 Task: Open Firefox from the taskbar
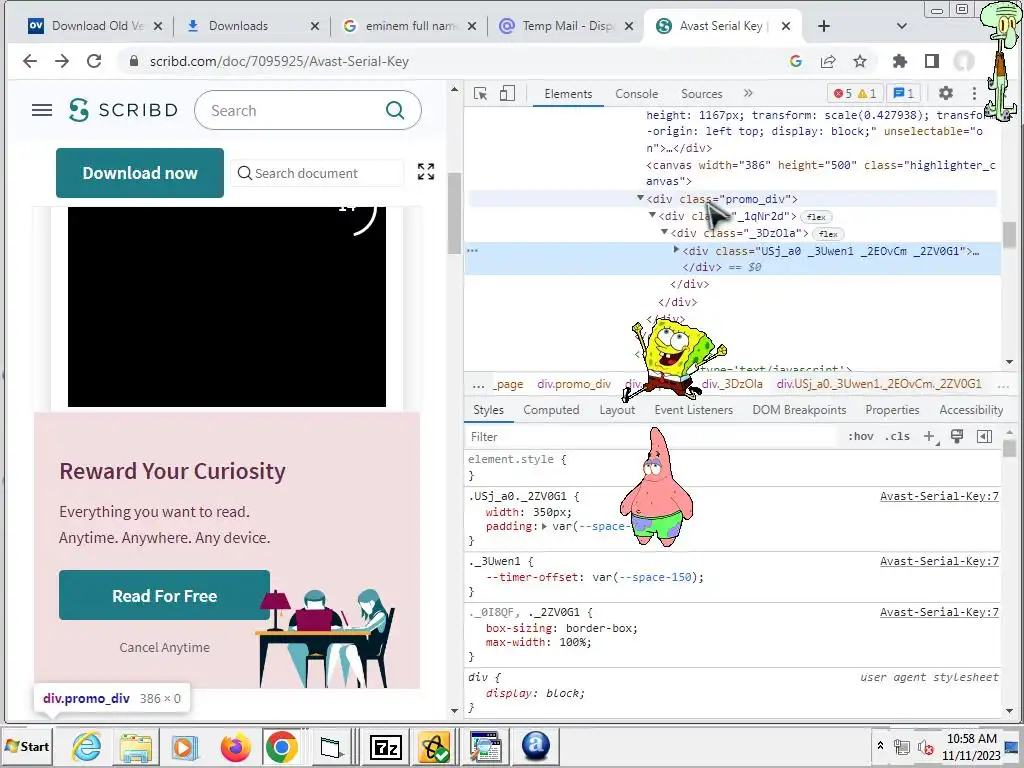(x=235, y=747)
